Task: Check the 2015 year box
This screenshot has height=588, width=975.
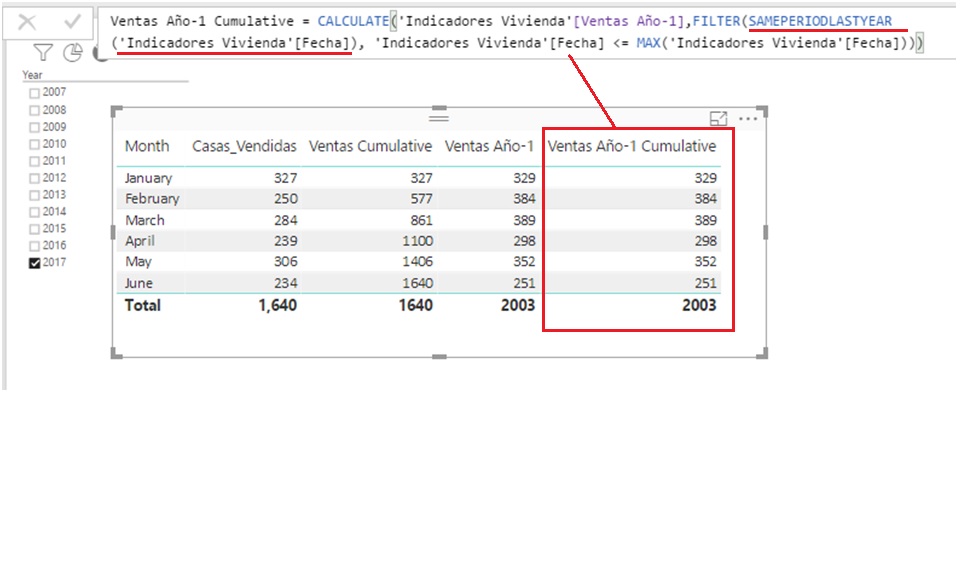Action: [x=35, y=229]
